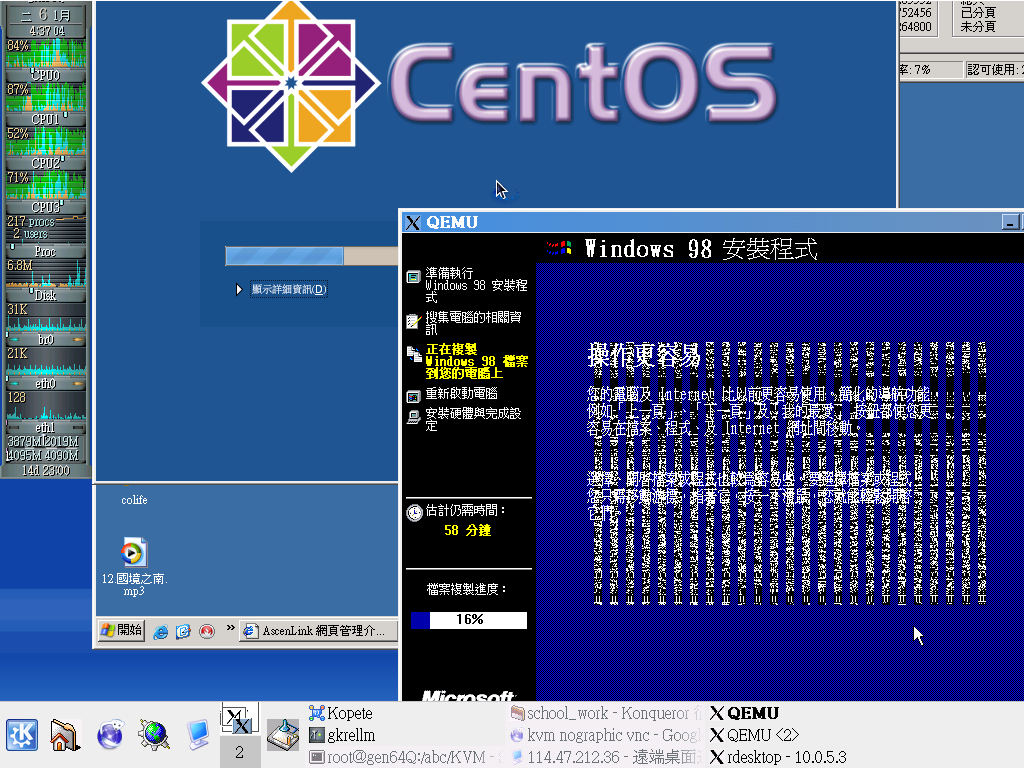
Task: Click the QEMU window title bar
Action: 712,222
